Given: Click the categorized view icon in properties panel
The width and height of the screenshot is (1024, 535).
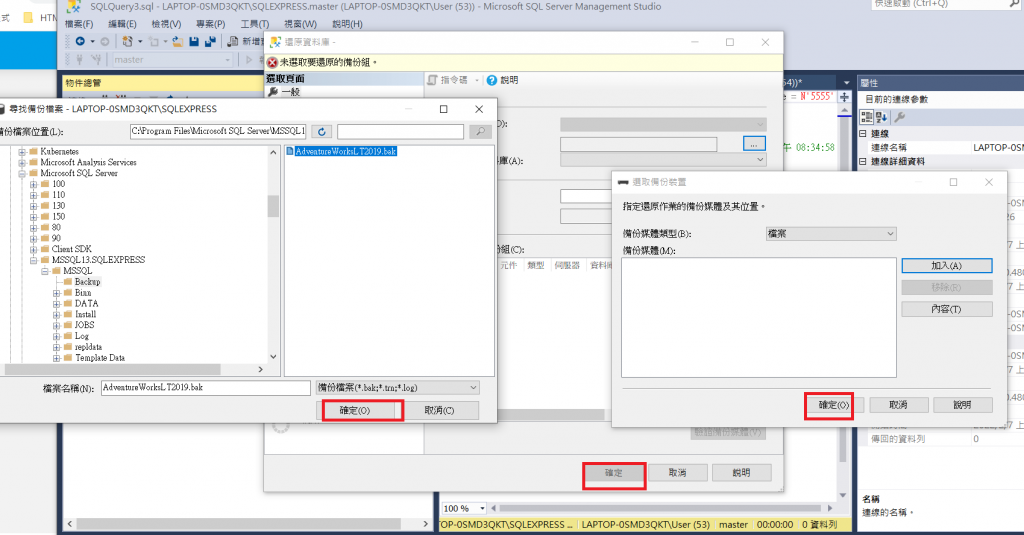Looking at the screenshot, I should [x=867, y=117].
